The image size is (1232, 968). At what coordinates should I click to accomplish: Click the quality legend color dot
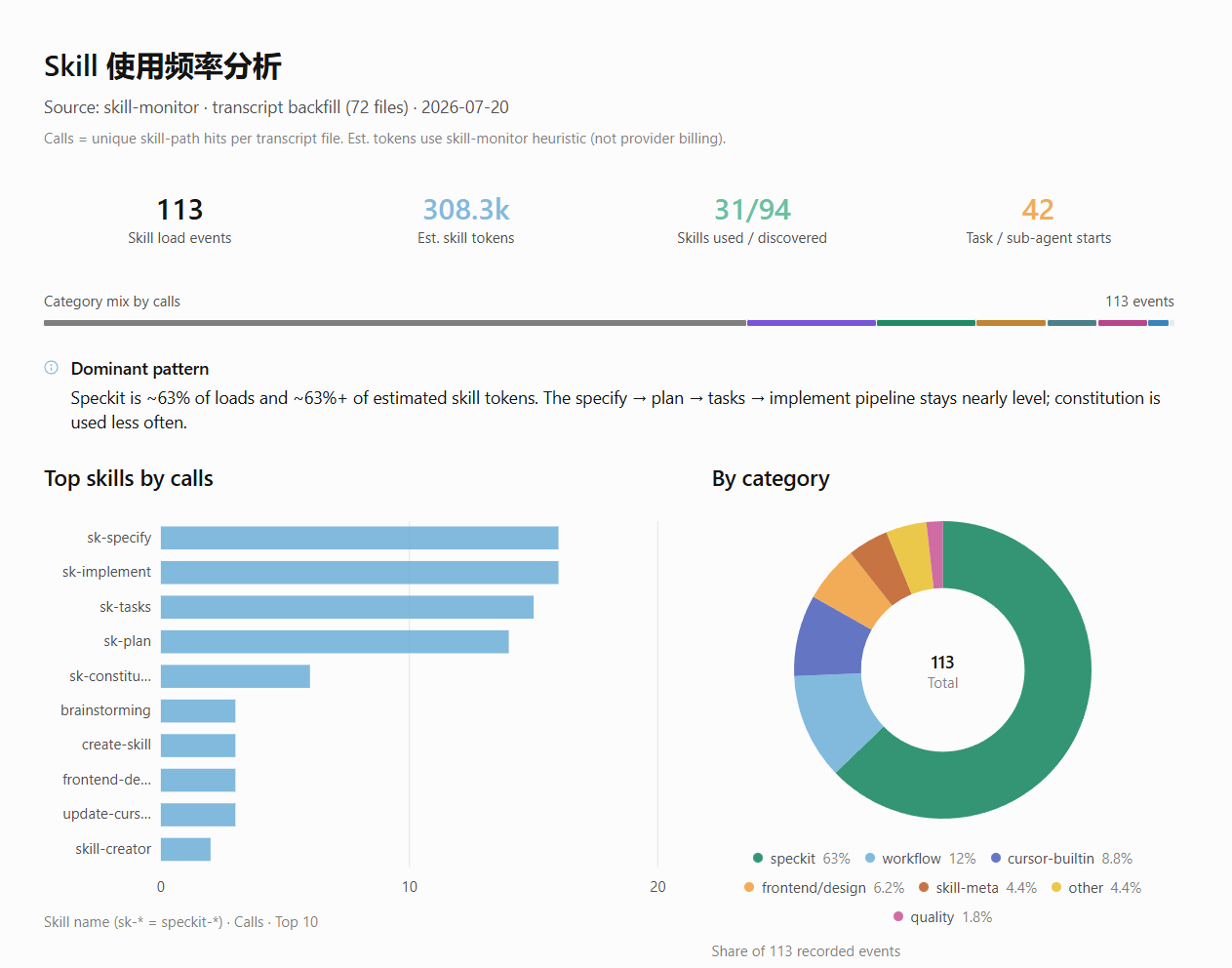click(x=897, y=917)
